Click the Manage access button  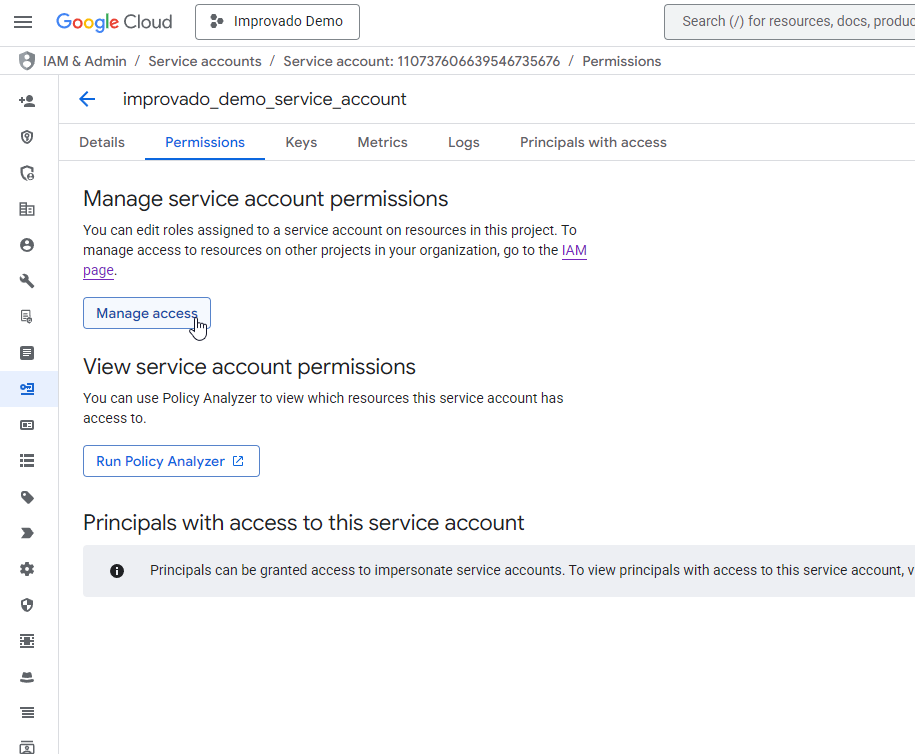146,313
